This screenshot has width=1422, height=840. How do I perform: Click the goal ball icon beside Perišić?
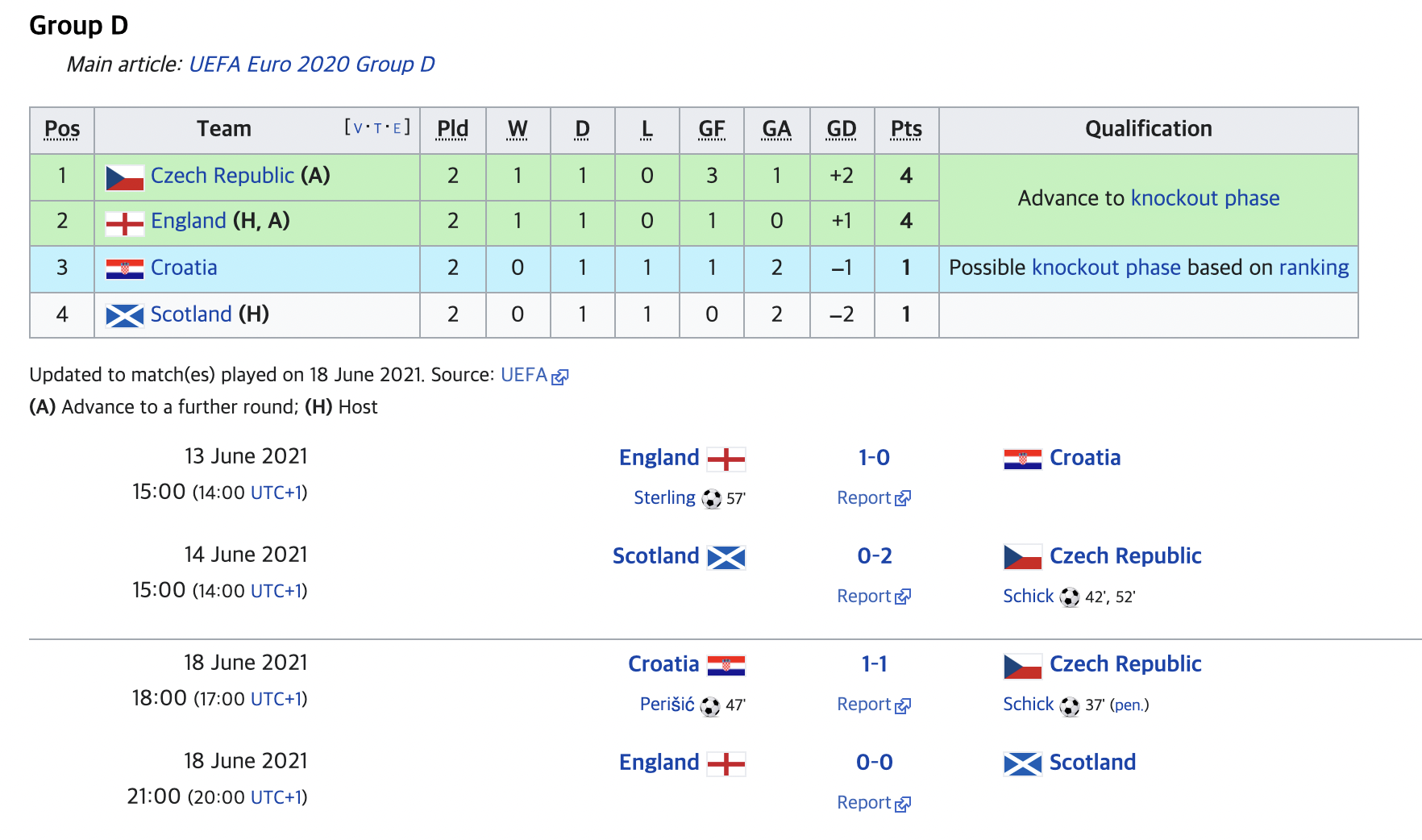[x=709, y=706]
